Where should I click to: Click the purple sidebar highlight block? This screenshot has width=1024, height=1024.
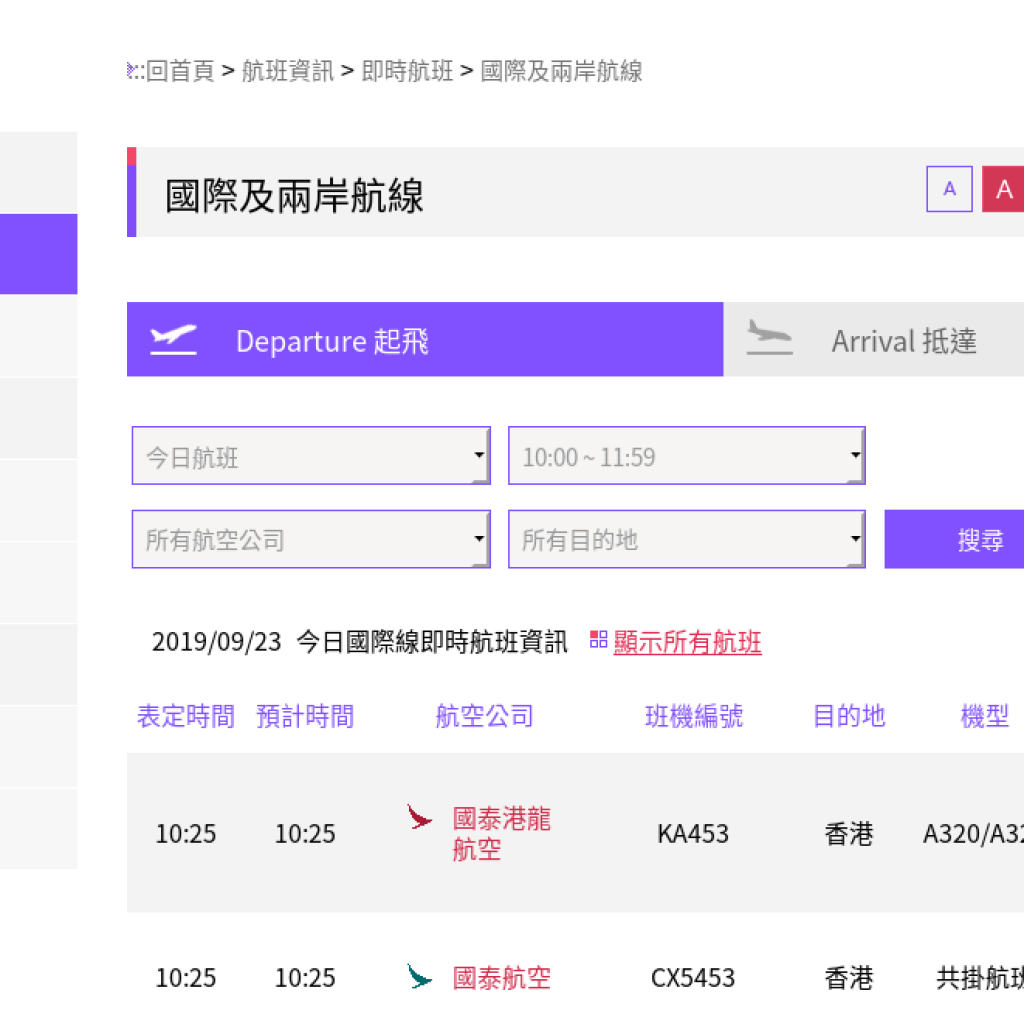point(39,255)
